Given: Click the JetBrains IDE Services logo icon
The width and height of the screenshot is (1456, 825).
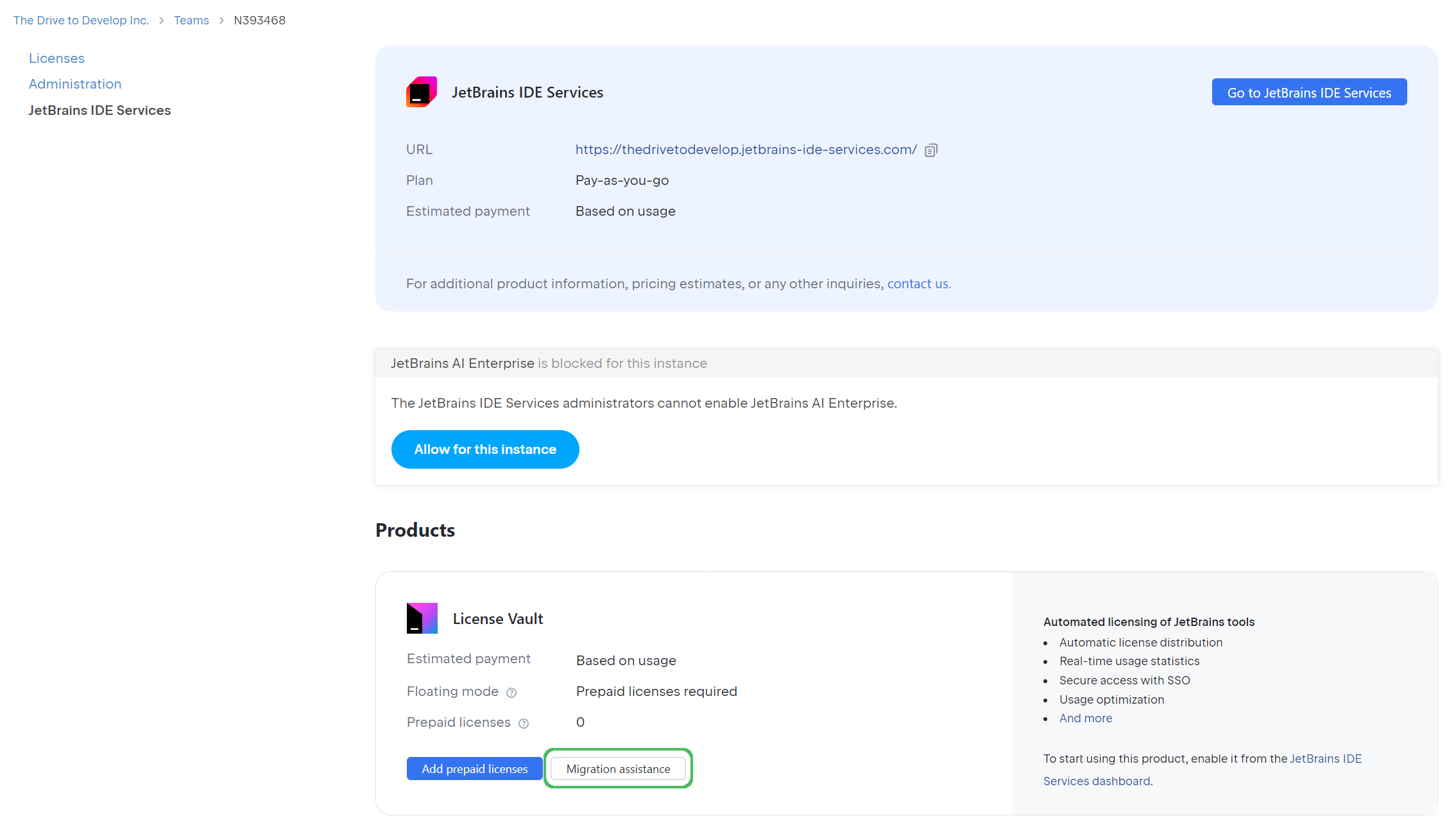Looking at the screenshot, I should point(421,91).
